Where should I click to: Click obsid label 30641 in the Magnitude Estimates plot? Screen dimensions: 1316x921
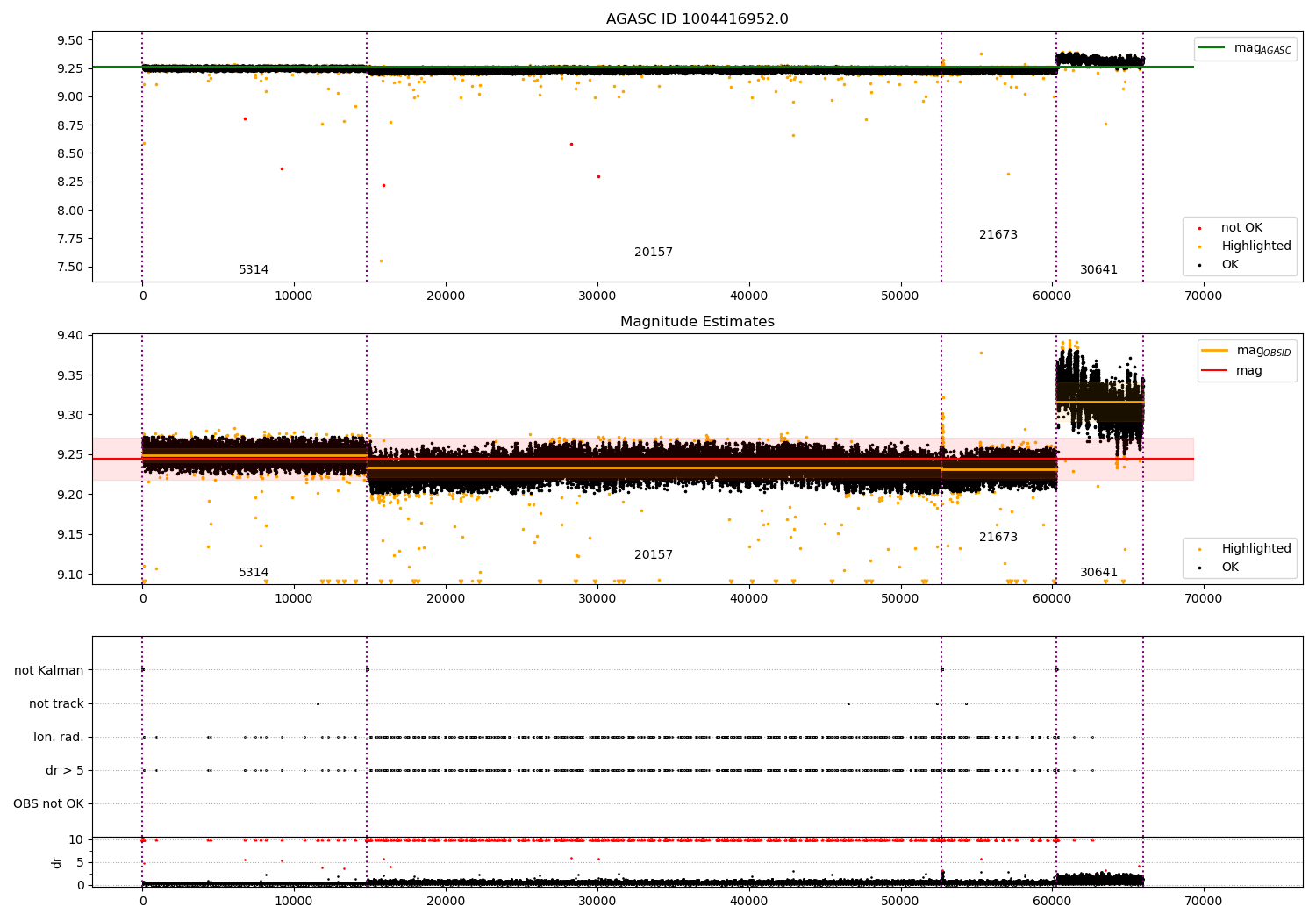tap(1098, 573)
